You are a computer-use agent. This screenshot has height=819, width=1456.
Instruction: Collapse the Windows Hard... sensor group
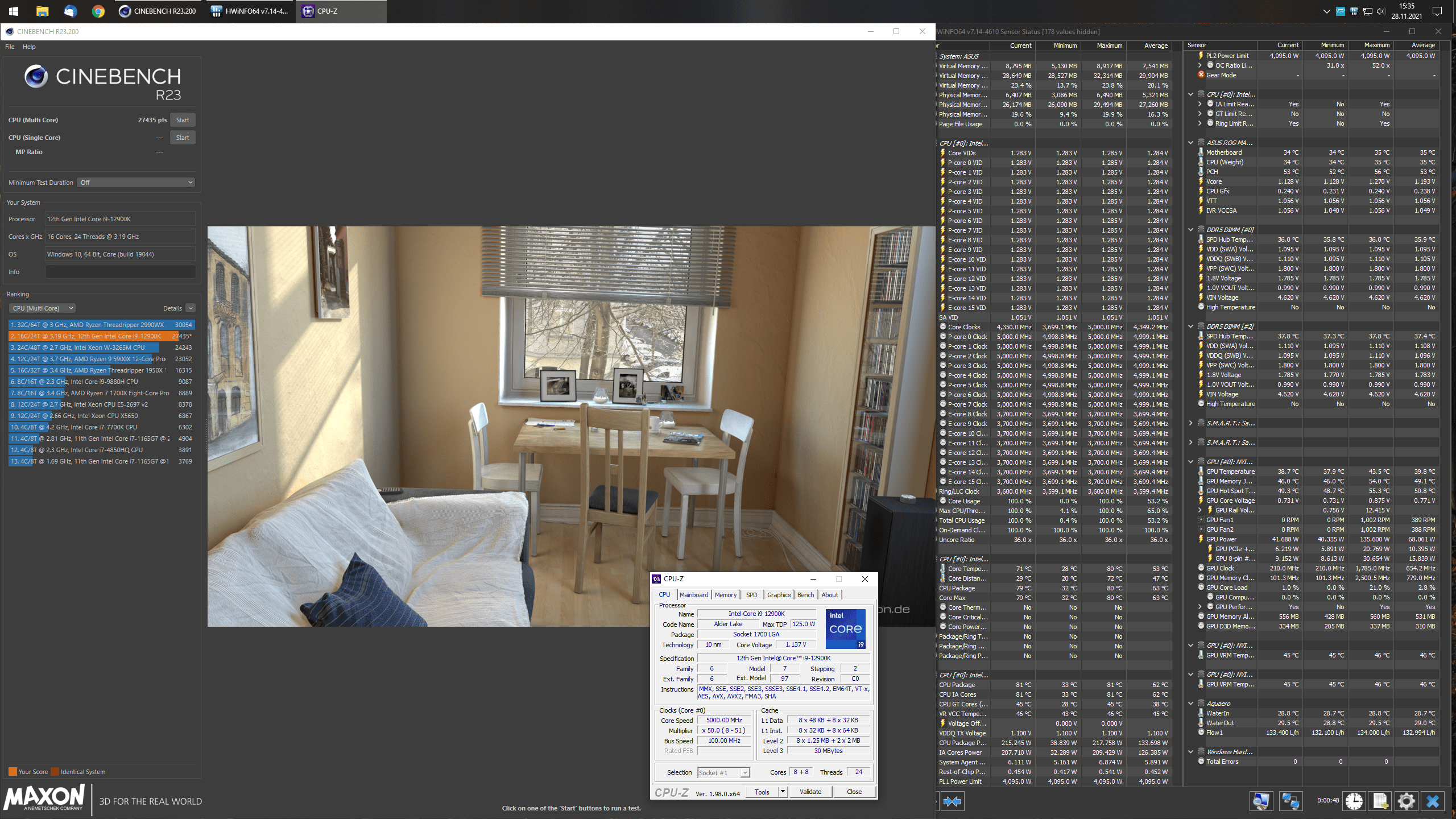pos(1190,752)
